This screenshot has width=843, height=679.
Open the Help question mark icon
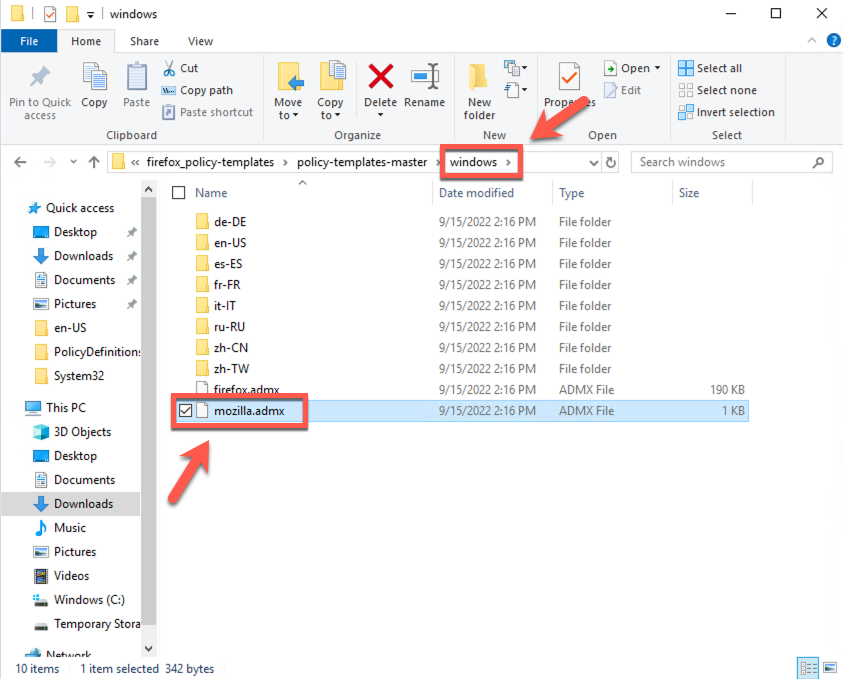coord(833,40)
